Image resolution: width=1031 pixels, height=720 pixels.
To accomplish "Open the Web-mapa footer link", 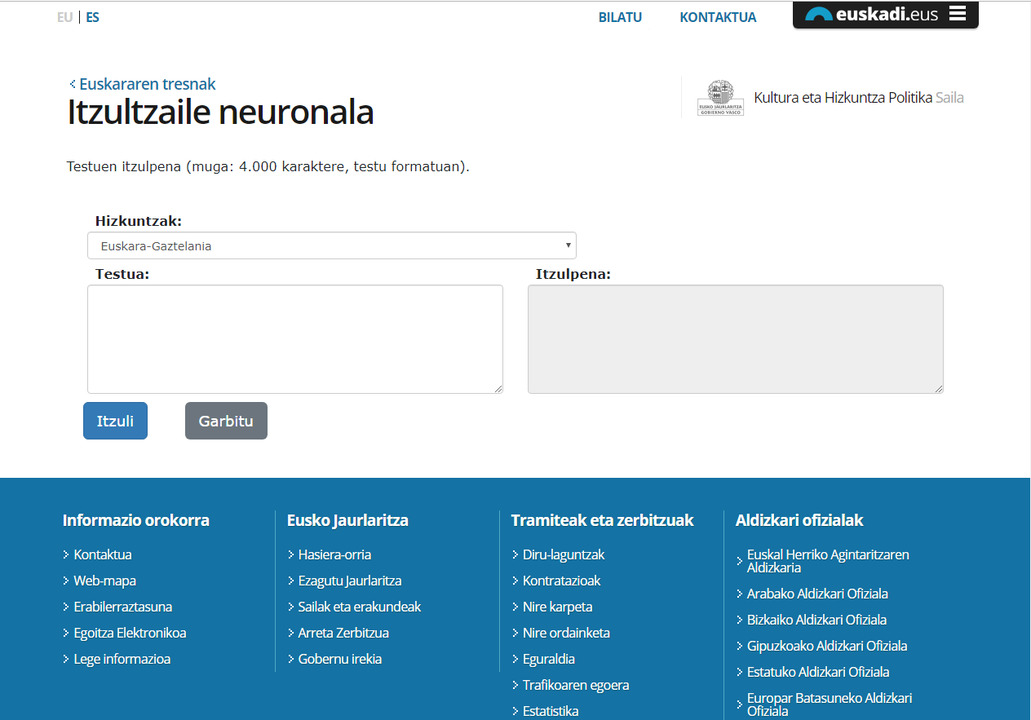I will tap(105, 581).
